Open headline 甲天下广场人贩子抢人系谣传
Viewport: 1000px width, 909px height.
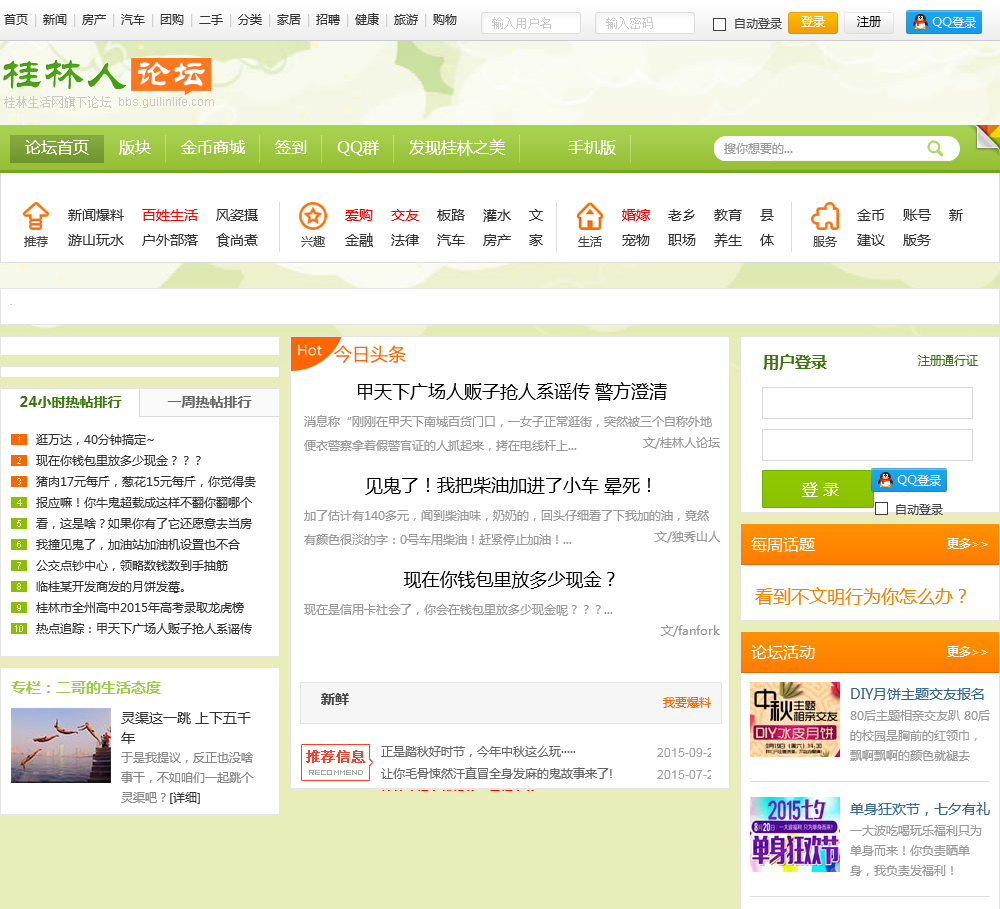[x=511, y=391]
